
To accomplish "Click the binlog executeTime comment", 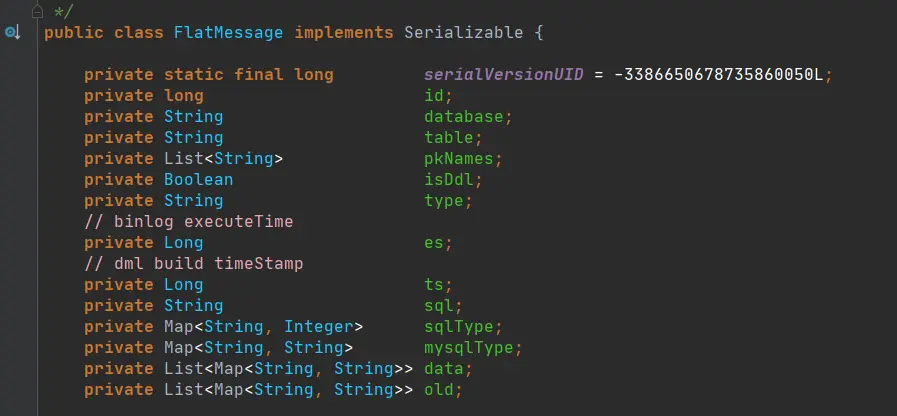I will click(x=189, y=221).
